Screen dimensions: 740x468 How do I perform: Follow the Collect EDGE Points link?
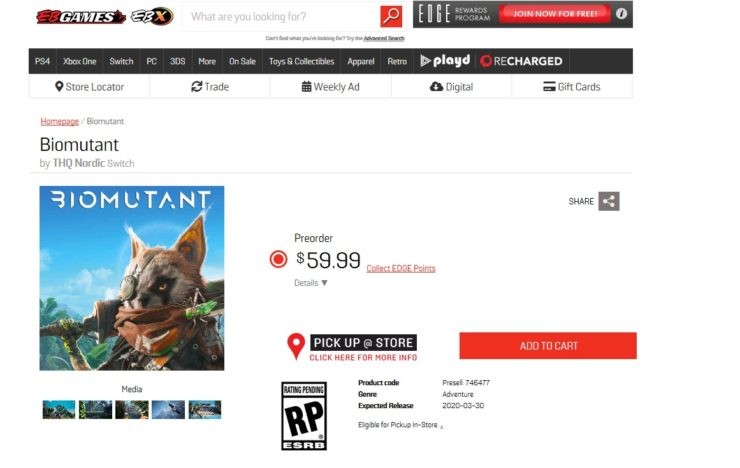click(x=401, y=268)
